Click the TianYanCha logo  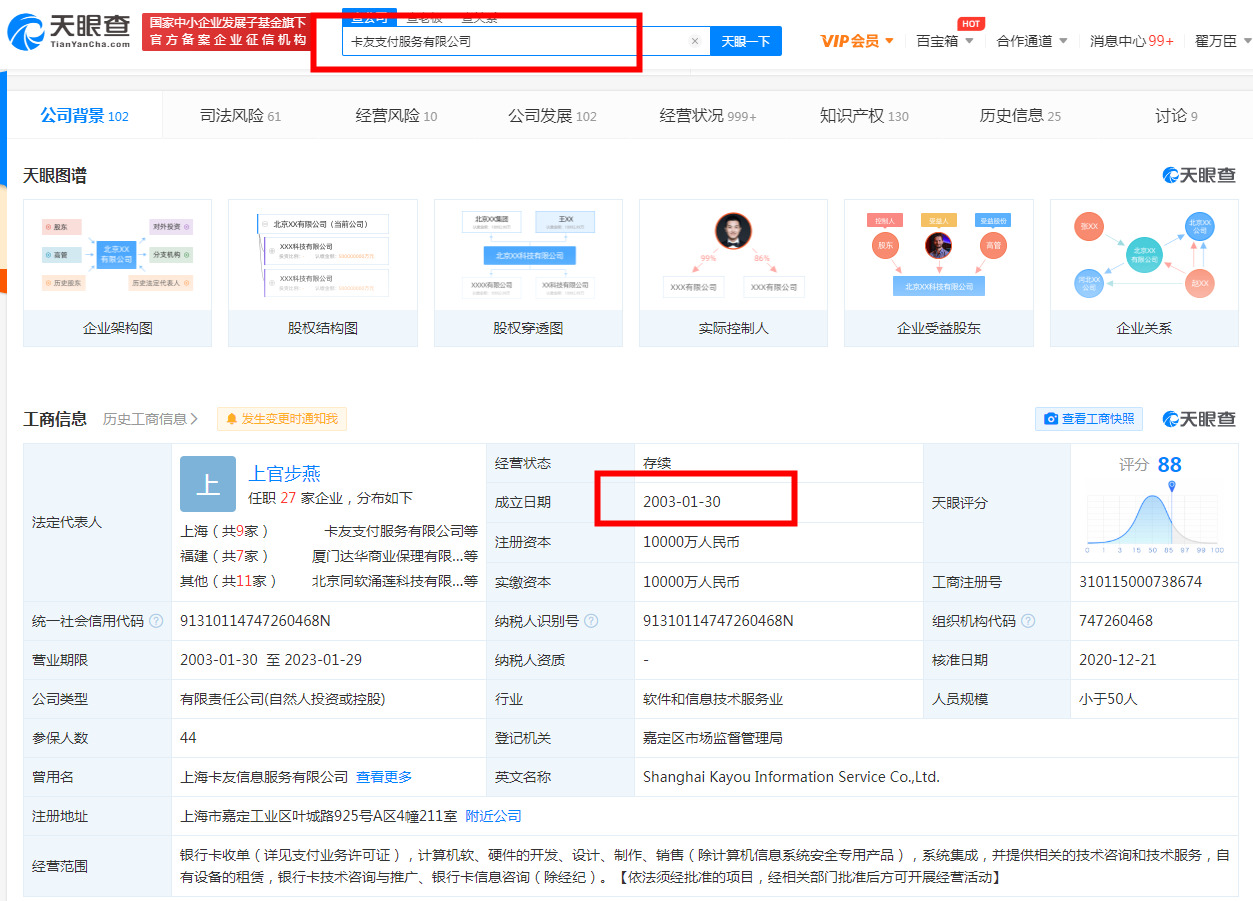pyautogui.click(x=69, y=33)
